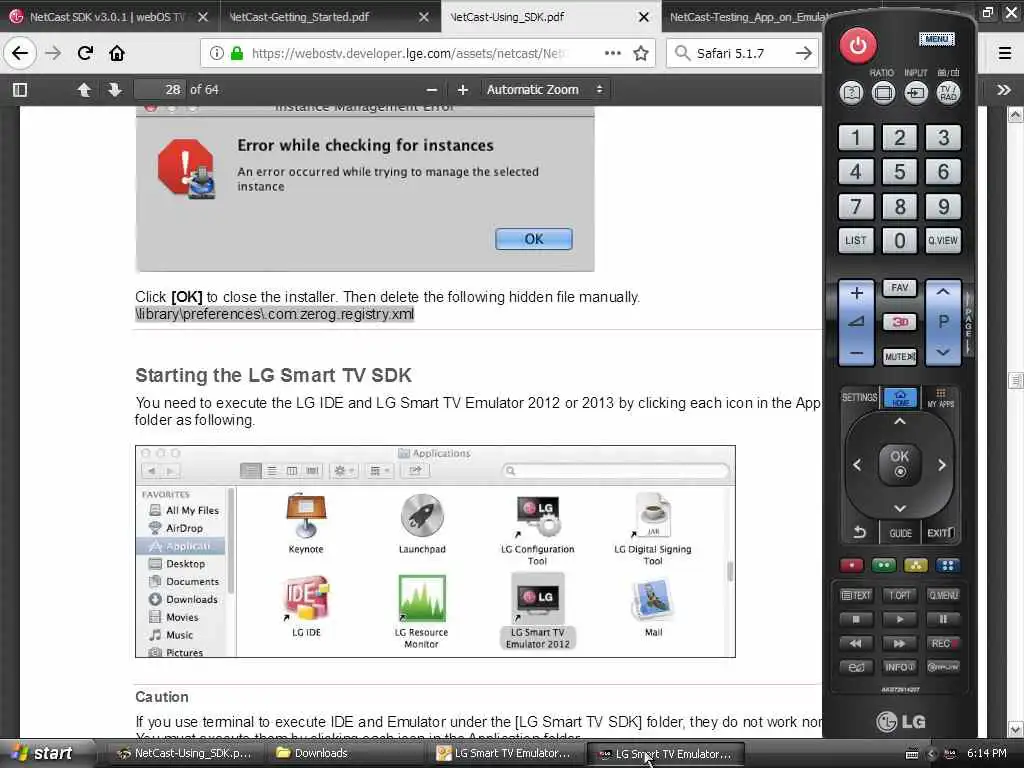
Task: Go back with the browser back arrow
Action: [x=20, y=54]
